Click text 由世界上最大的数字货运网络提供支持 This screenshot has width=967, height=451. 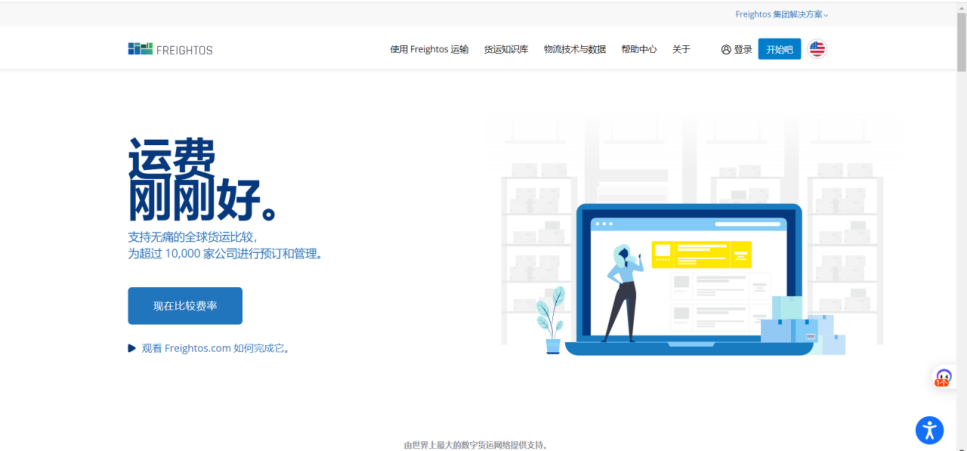[x=475, y=445]
